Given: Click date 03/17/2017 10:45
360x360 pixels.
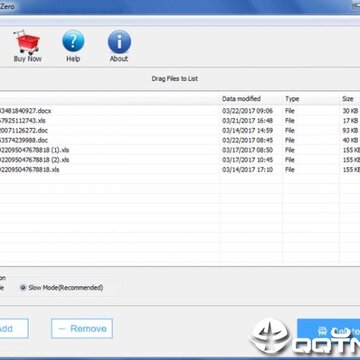Looking at the screenshot, I should click(247, 160).
